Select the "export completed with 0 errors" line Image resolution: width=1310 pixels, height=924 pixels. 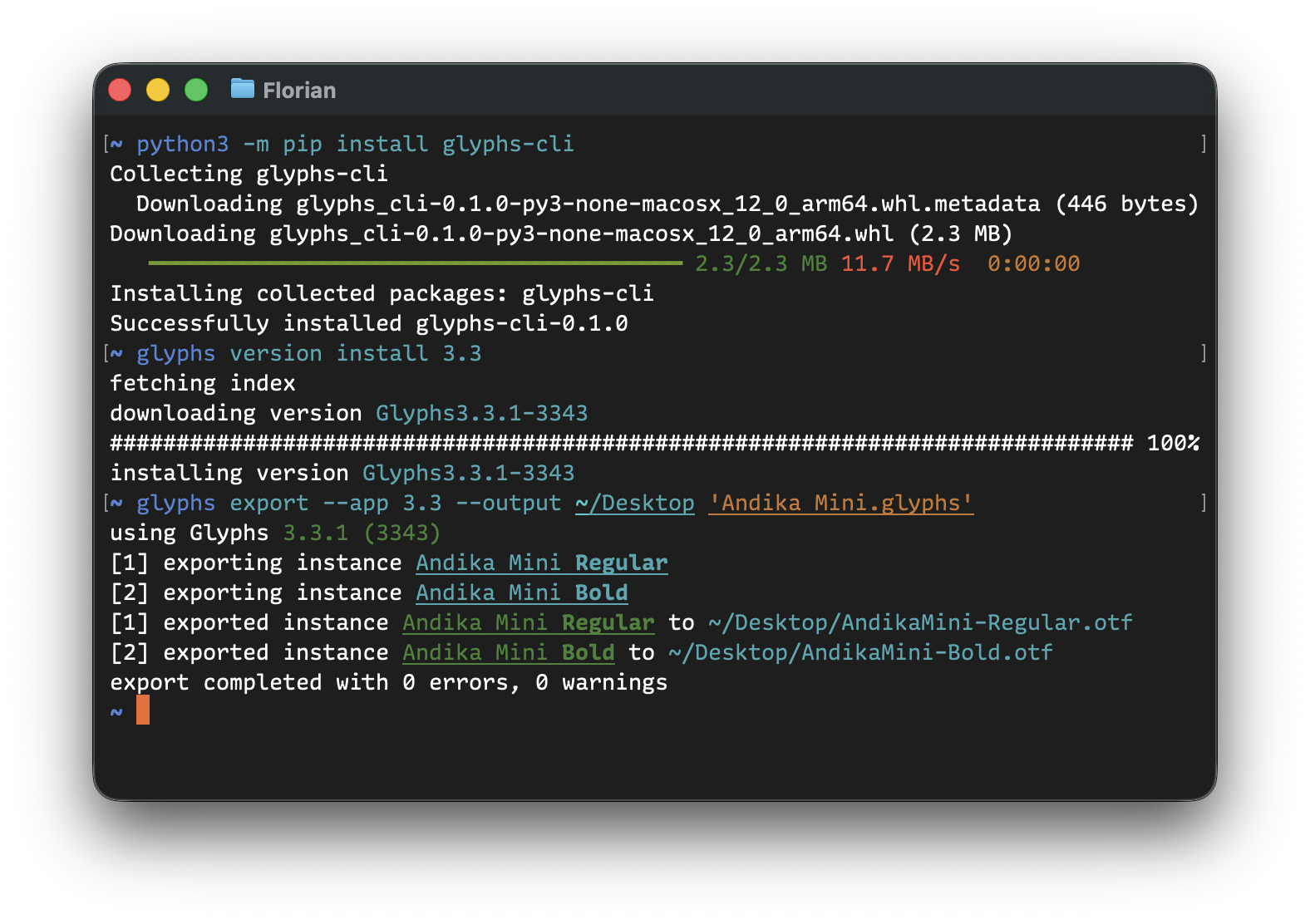click(388, 682)
